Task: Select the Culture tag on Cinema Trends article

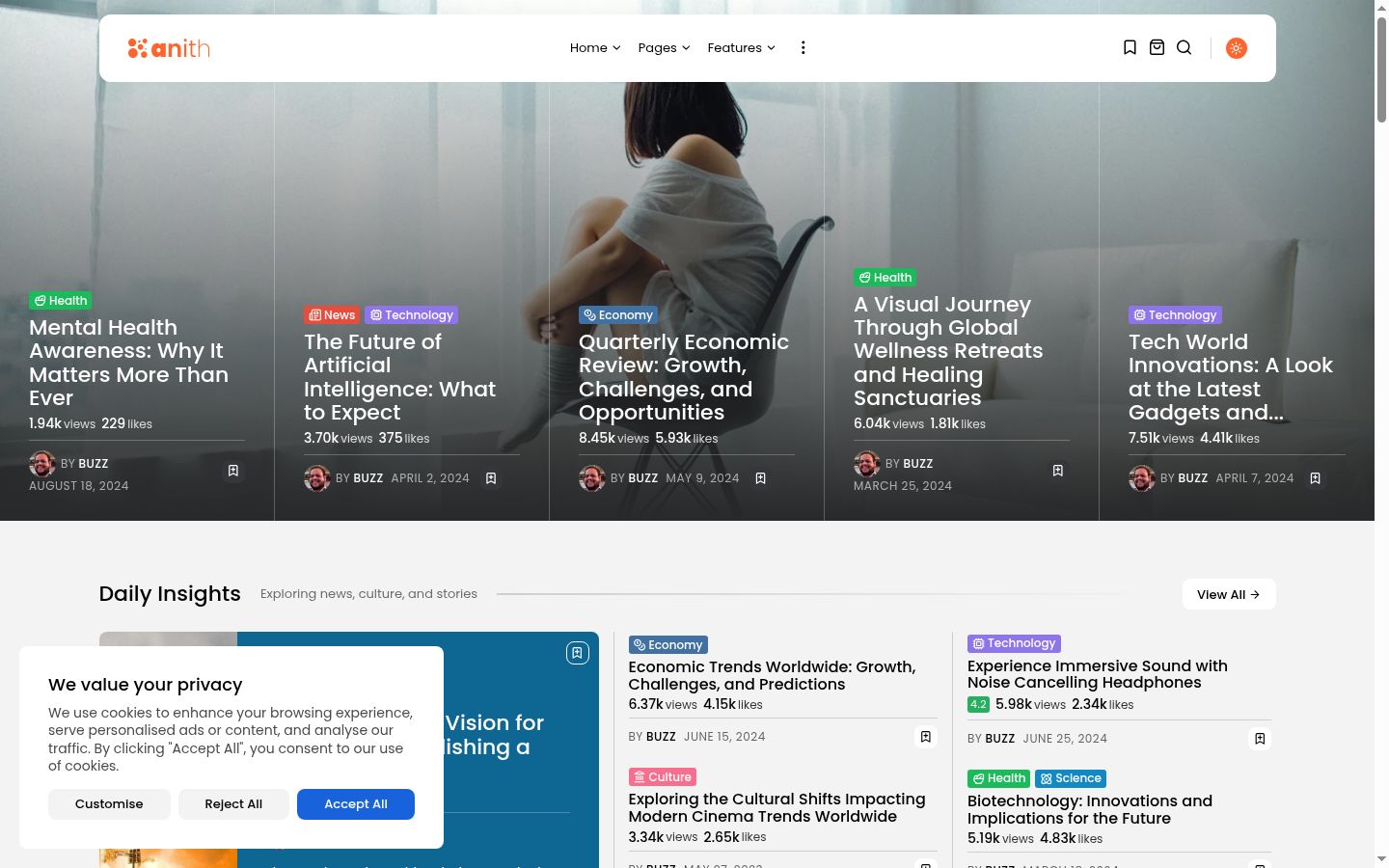Action: coord(663,777)
